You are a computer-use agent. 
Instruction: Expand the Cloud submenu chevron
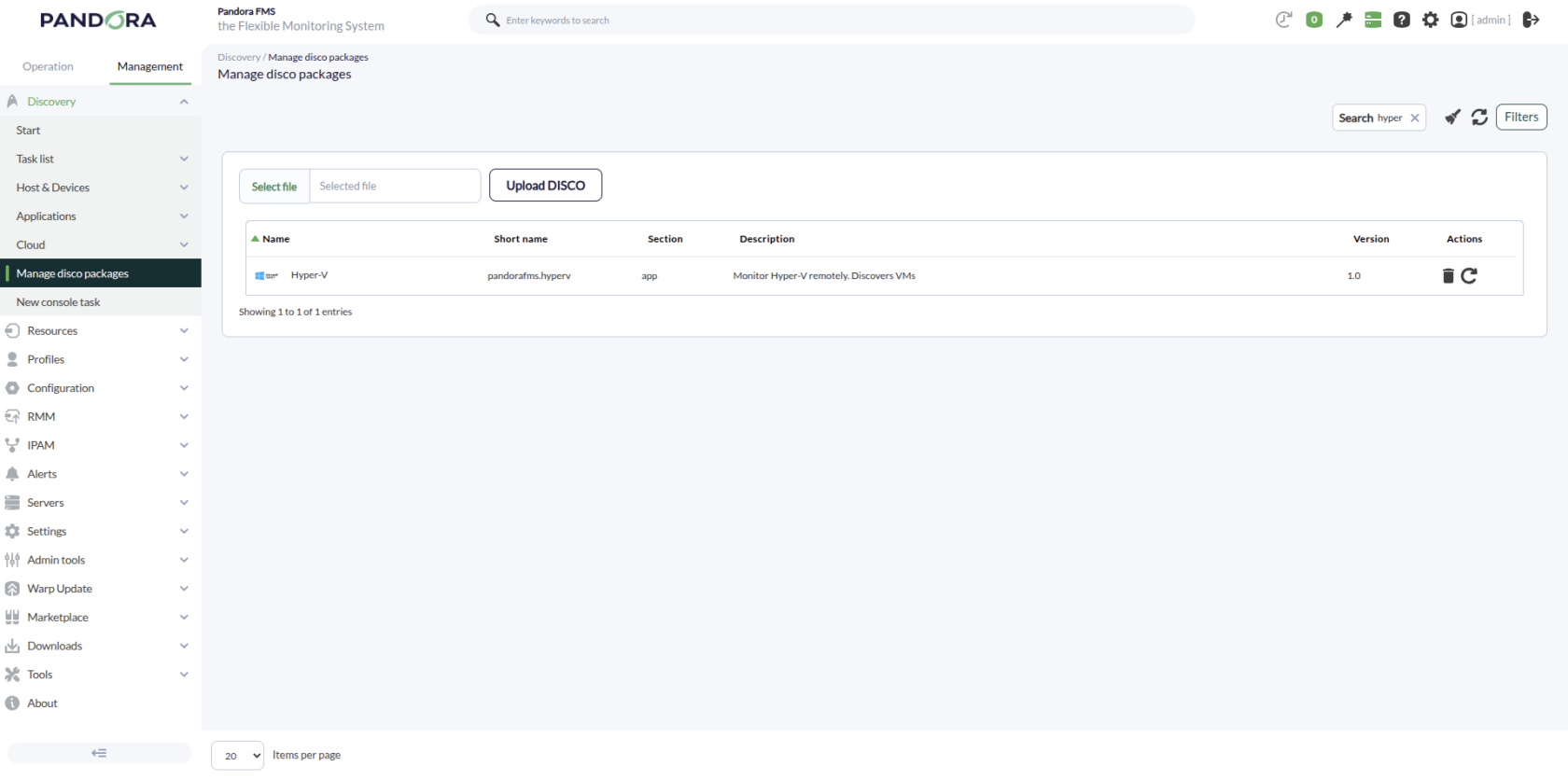coord(184,244)
